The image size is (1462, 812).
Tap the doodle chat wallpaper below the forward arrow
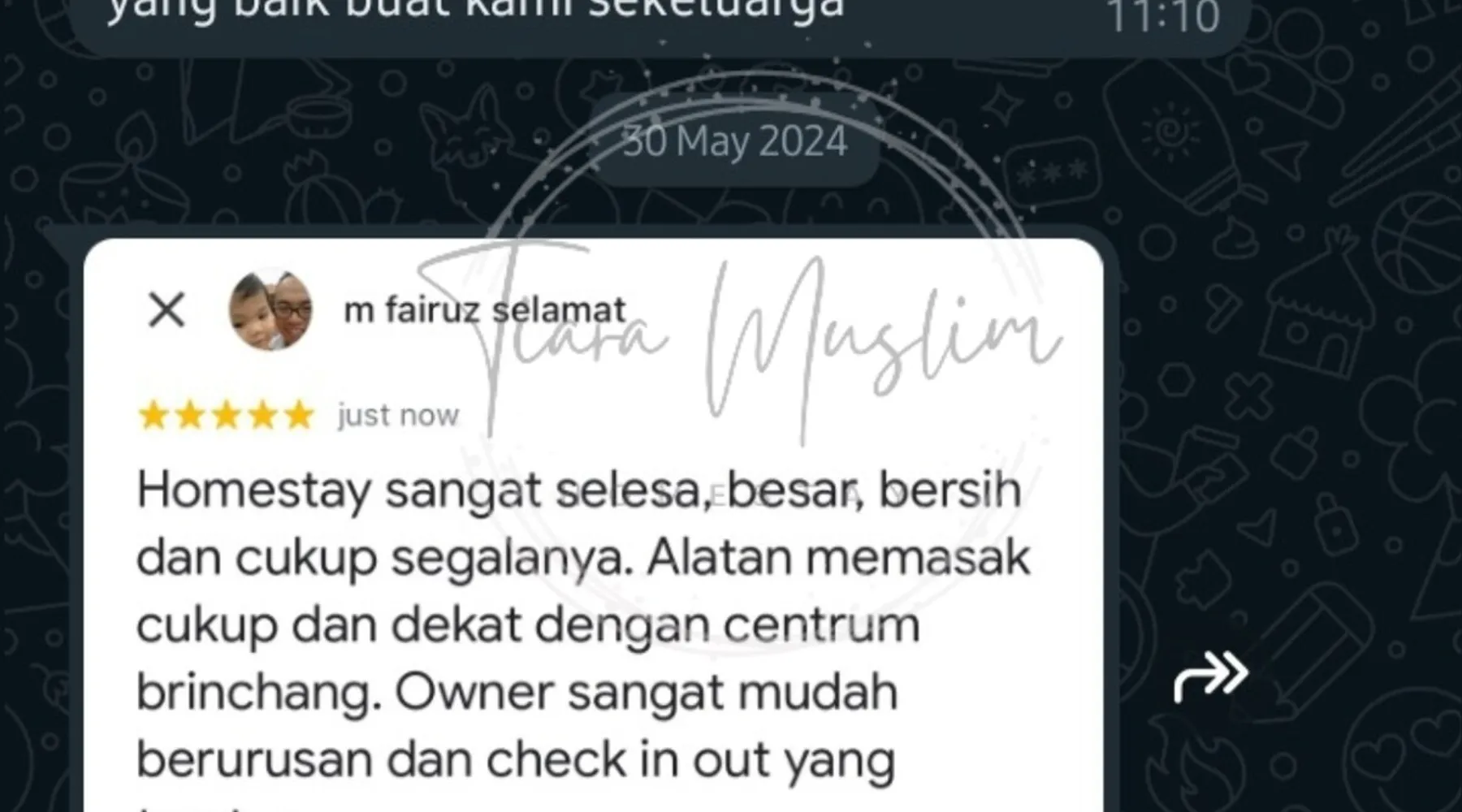[1300, 763]
